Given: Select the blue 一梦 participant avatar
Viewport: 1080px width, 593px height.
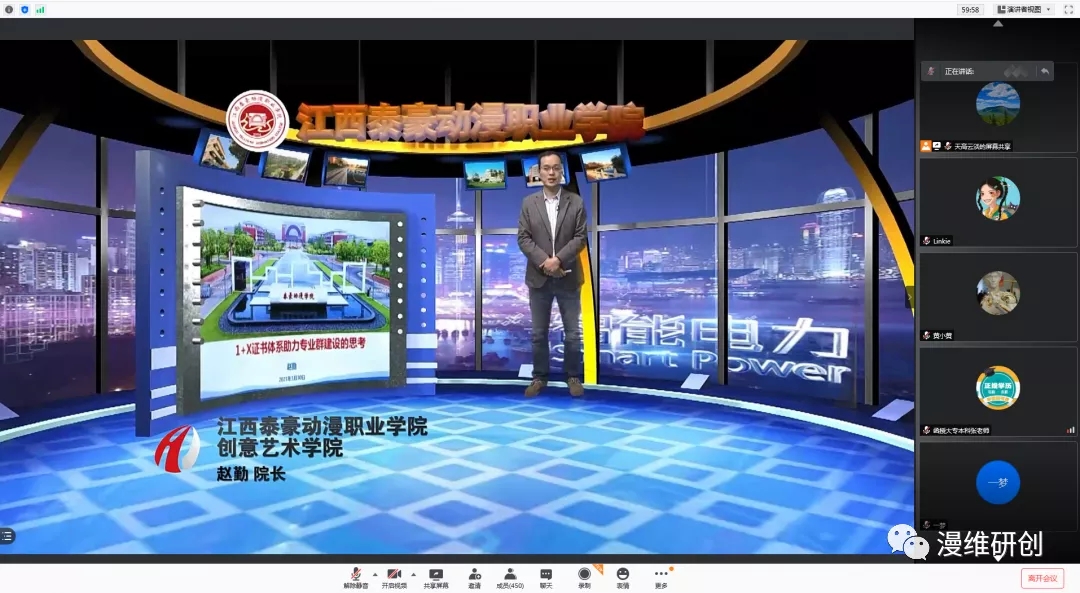Looking at the screenshot, I should pos(997,482).
